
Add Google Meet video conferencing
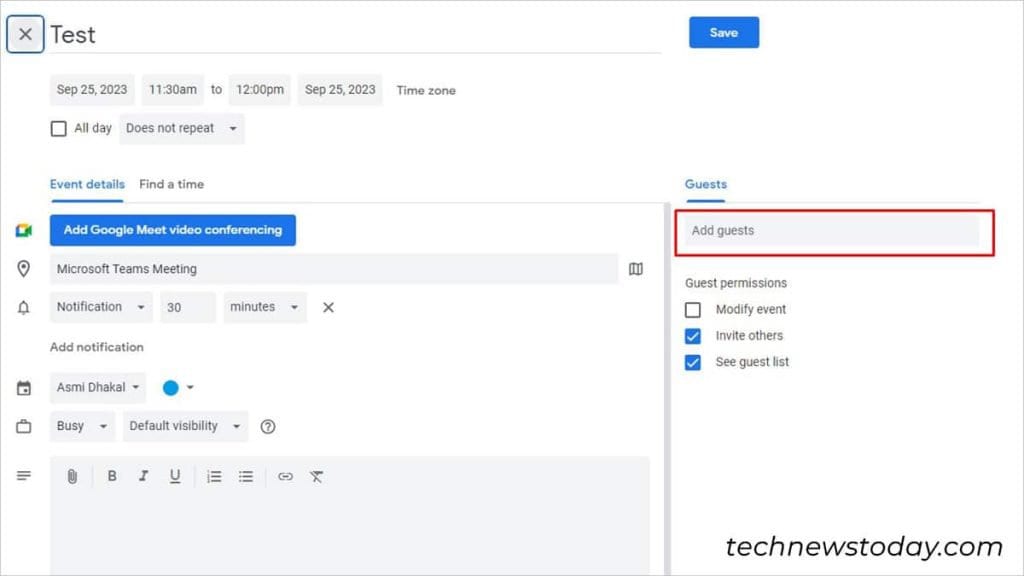click(172, 230)
